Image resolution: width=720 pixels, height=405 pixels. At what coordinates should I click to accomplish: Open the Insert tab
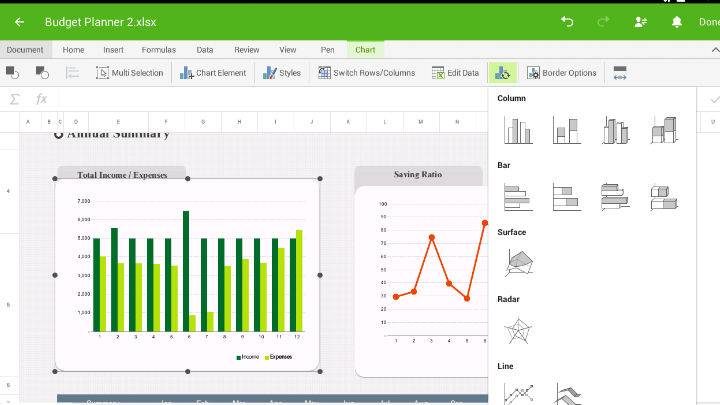[113, 49]
